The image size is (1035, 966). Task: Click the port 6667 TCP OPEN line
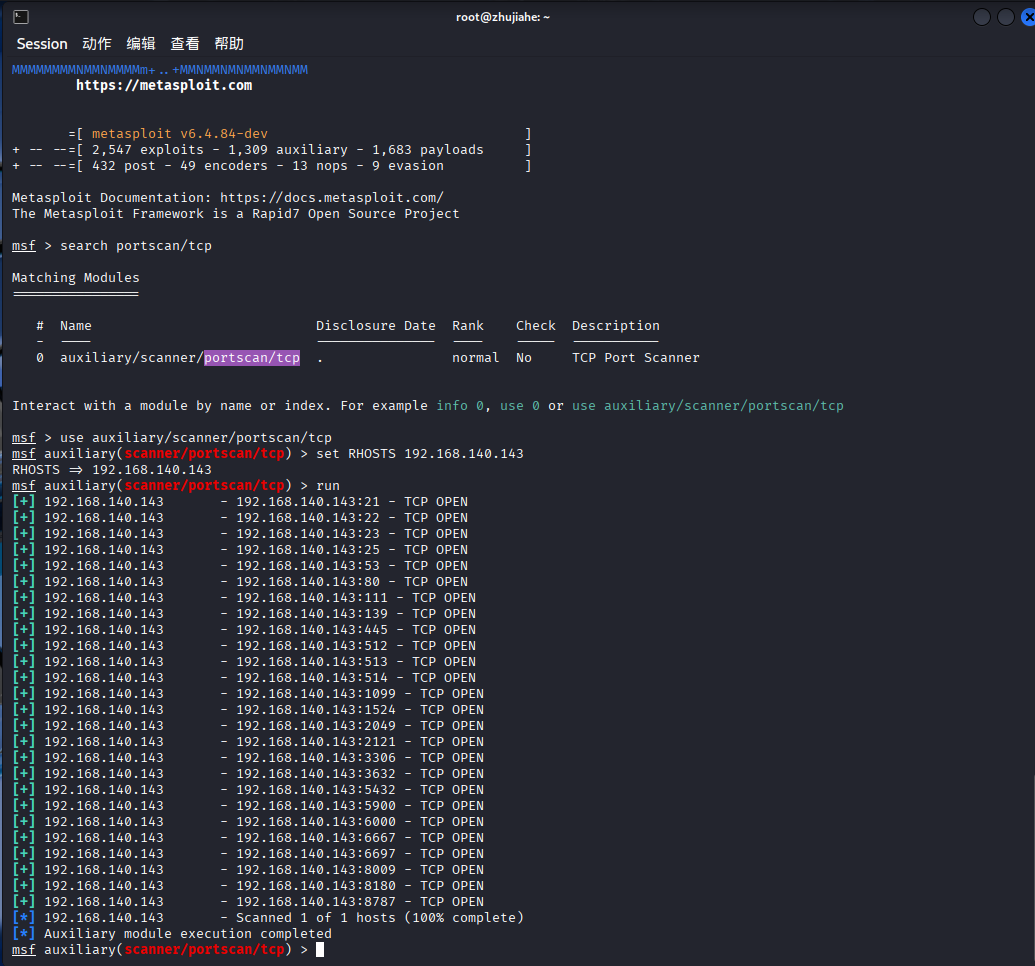click(x=248, y=838)
